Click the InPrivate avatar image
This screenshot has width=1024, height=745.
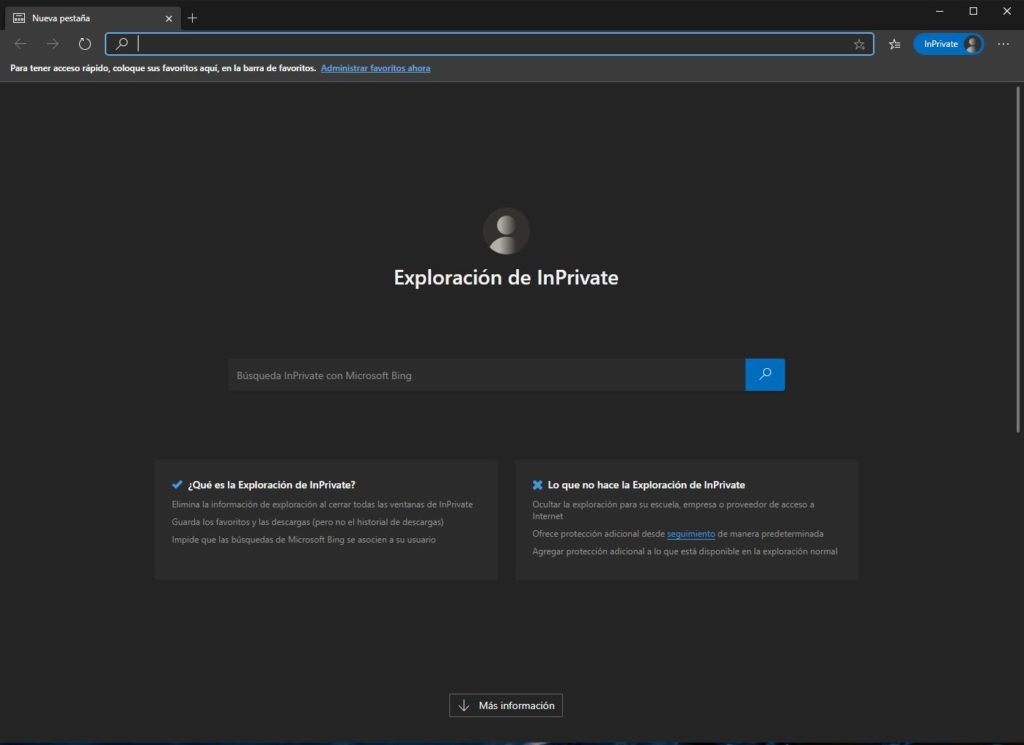[x=506, y=231]
